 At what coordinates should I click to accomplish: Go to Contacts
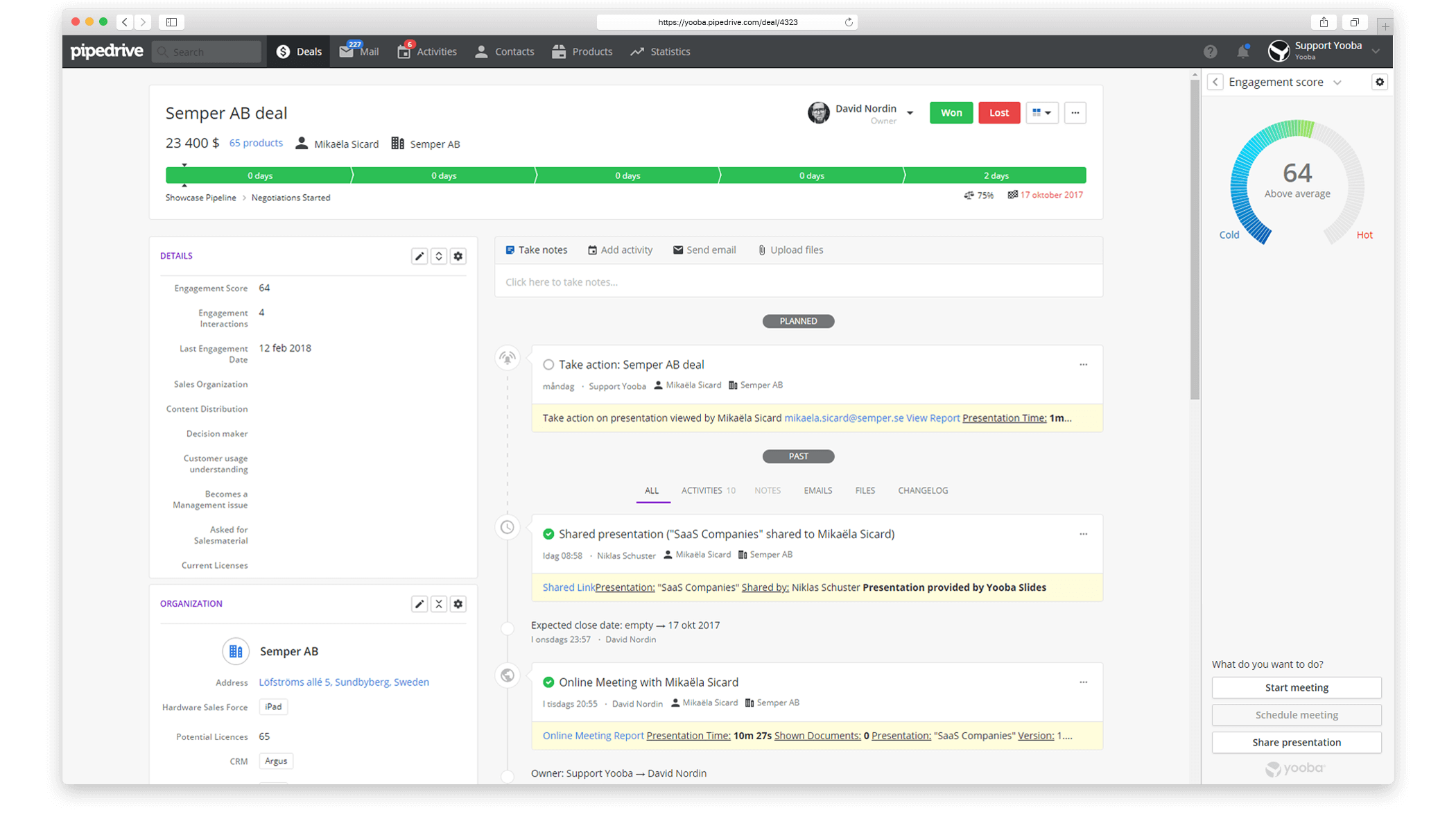click(505, 51)
